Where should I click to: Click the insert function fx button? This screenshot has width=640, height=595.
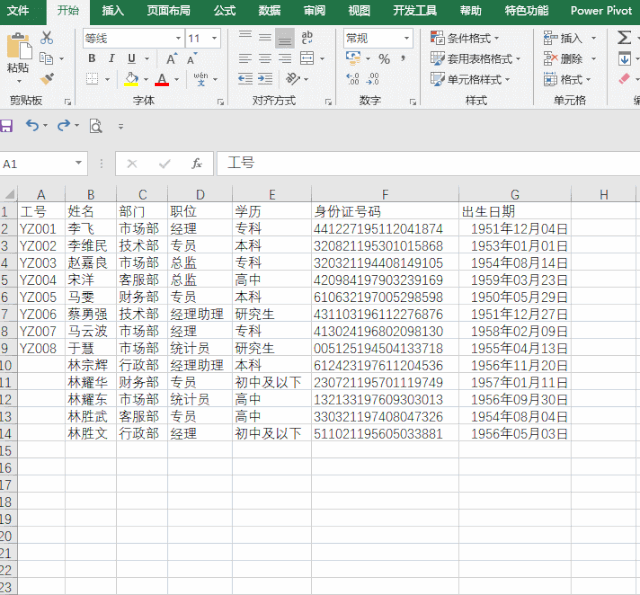click(x=197, y=164)
